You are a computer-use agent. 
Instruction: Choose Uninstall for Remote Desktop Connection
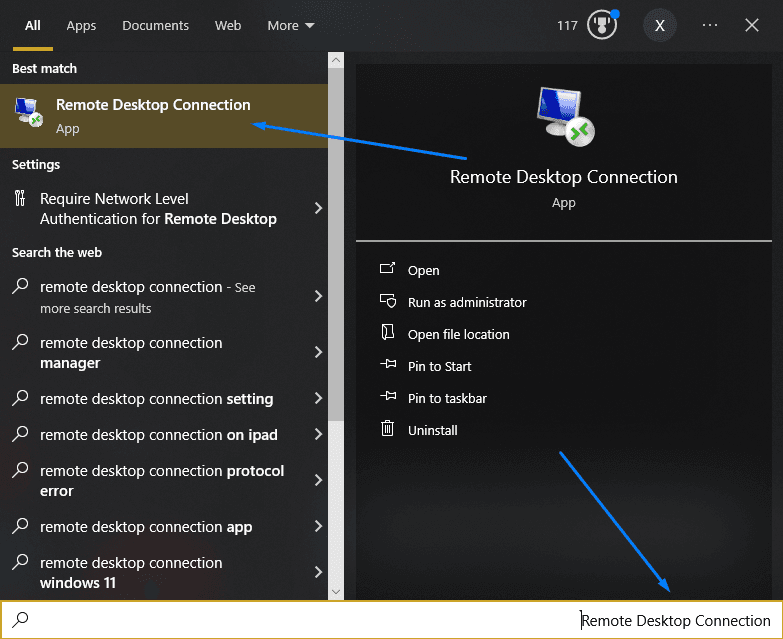coord(432,430)
